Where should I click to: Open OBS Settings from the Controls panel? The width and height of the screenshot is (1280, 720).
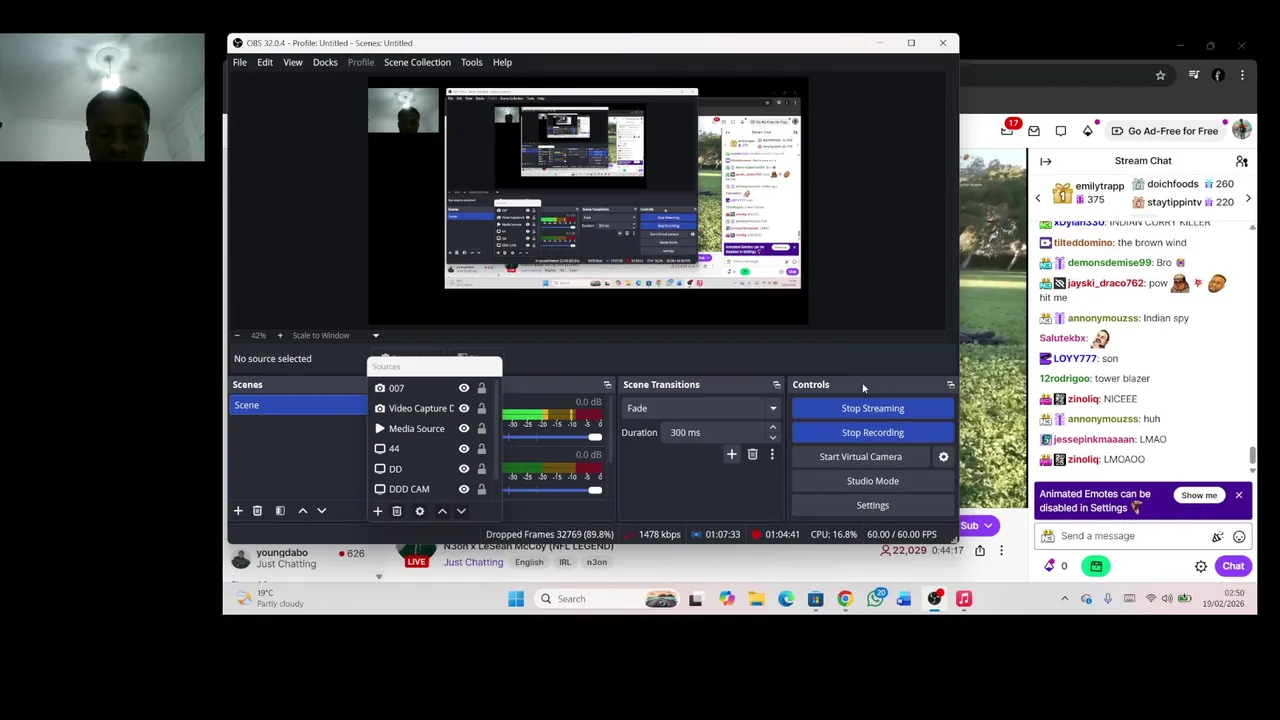[x=873, y=506]
